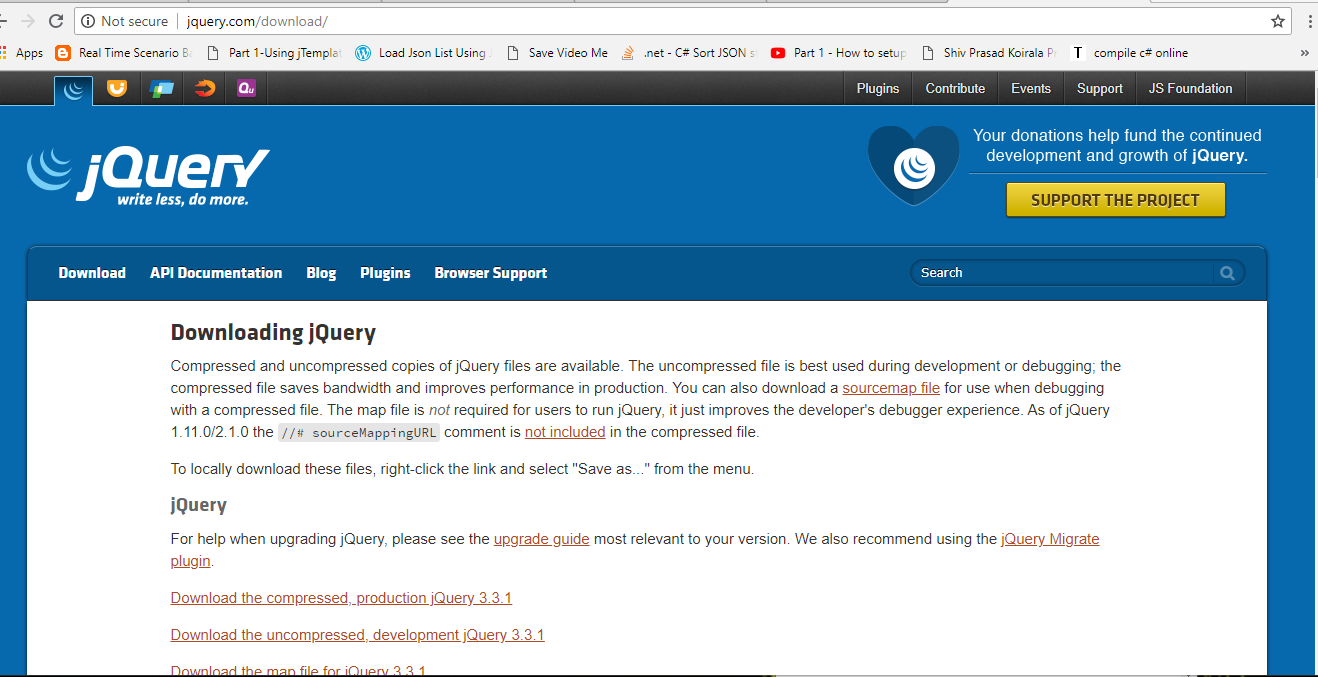The height and width of the screenshot is (677, 1318).
Task: Click the heart donation icon
Action: click(x=913, y=165)
